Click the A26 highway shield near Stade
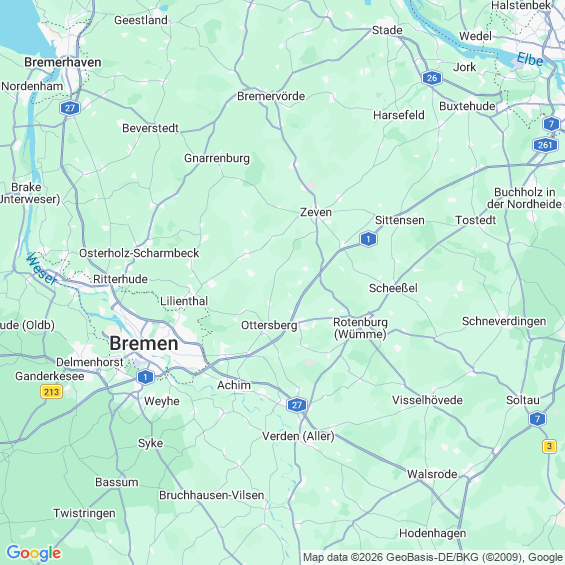This screenshot has height=565, width=565. (432, 77)
